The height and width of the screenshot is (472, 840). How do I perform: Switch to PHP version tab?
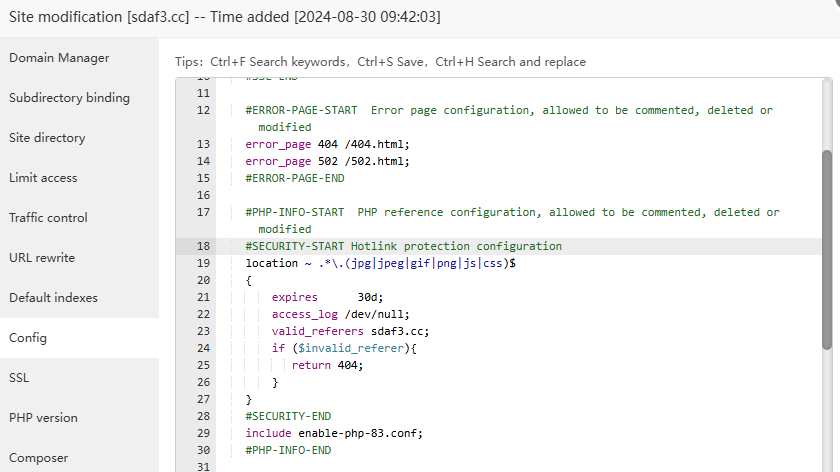(x=43, y=418)
